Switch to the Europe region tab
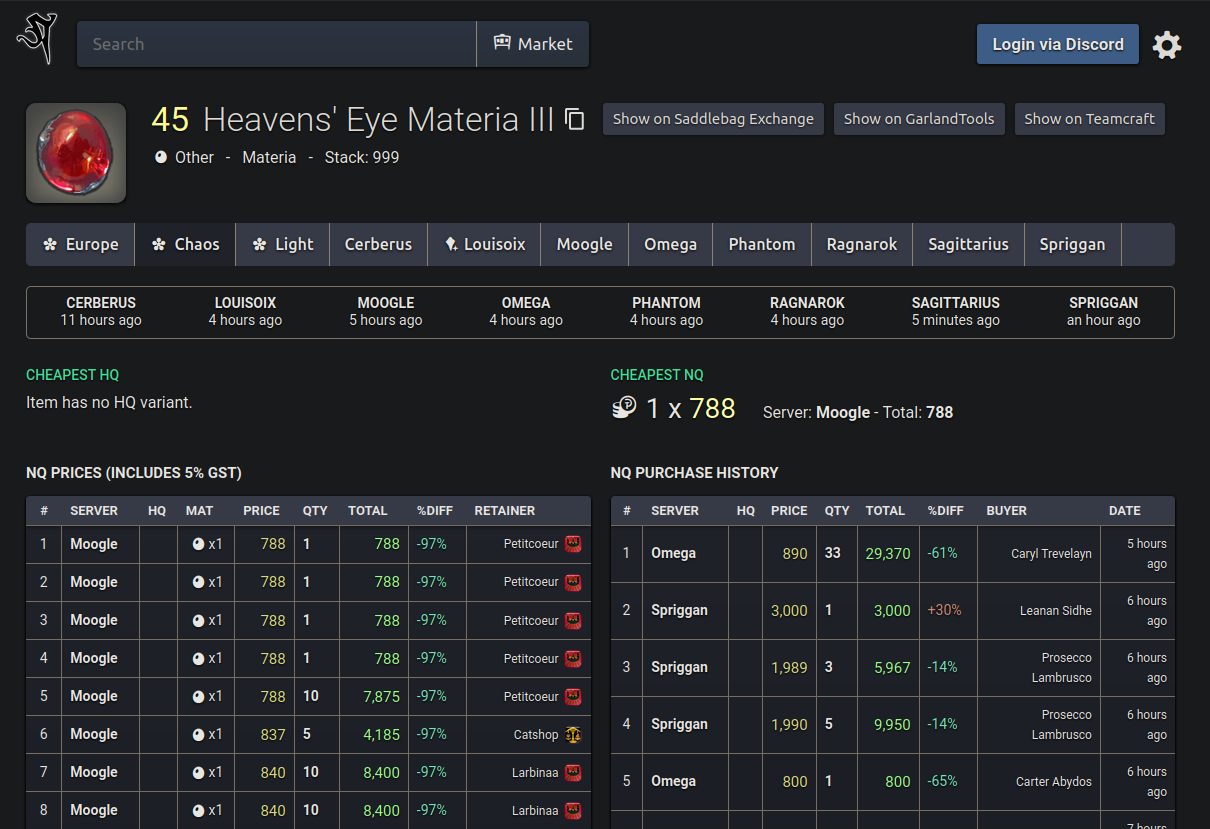Screen dimensions: 1210x829 [x=80, y=244]
